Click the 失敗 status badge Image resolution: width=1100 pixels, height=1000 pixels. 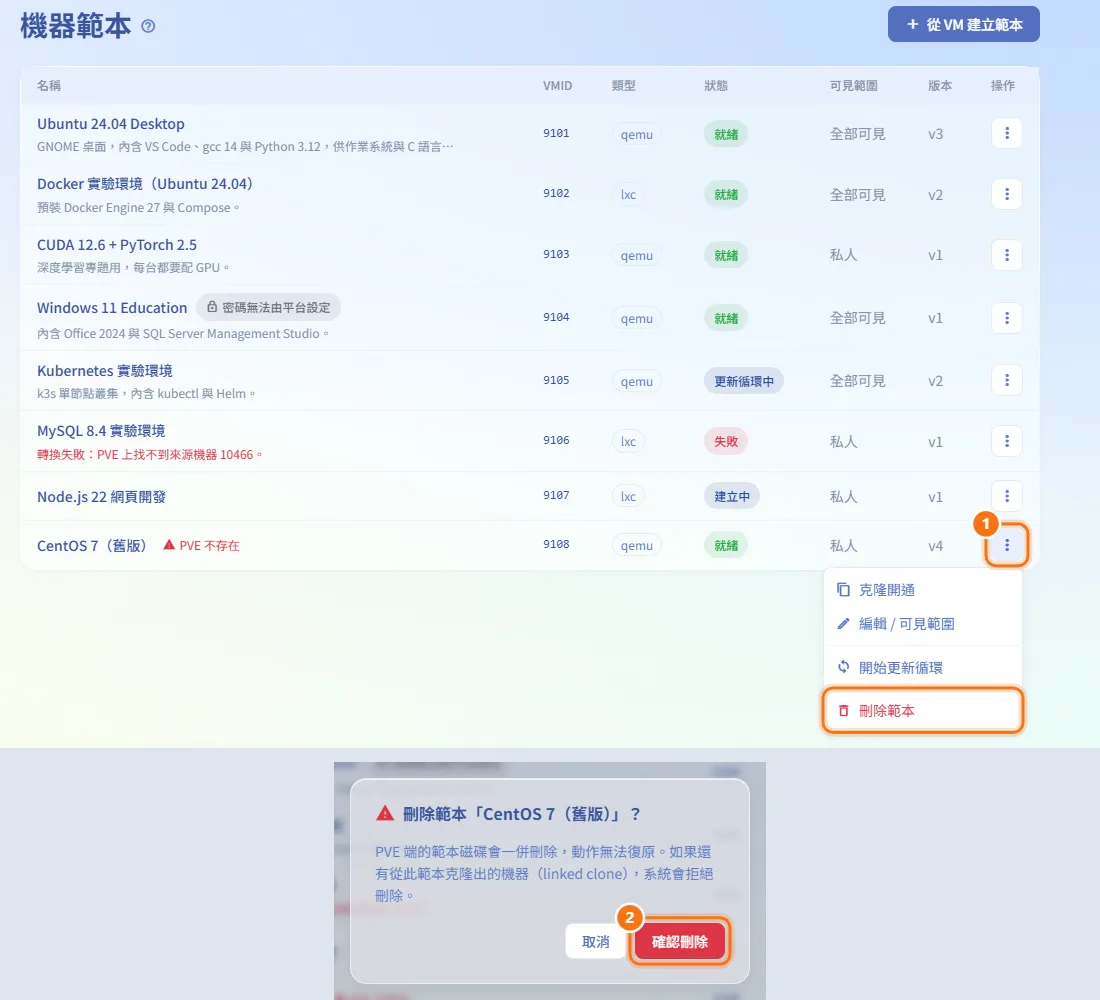[x=726, y=441]
